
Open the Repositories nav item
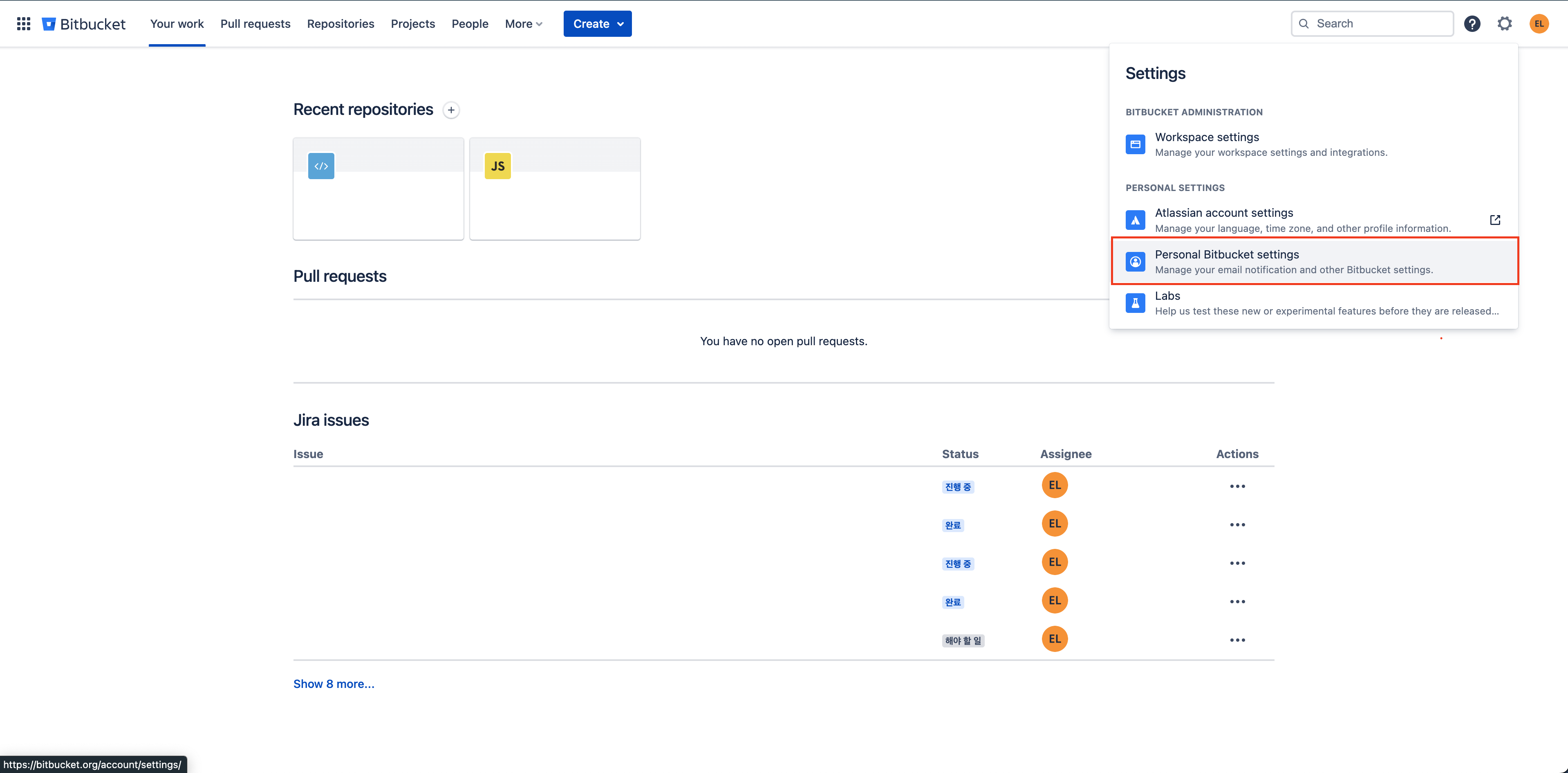pos(340,24)
